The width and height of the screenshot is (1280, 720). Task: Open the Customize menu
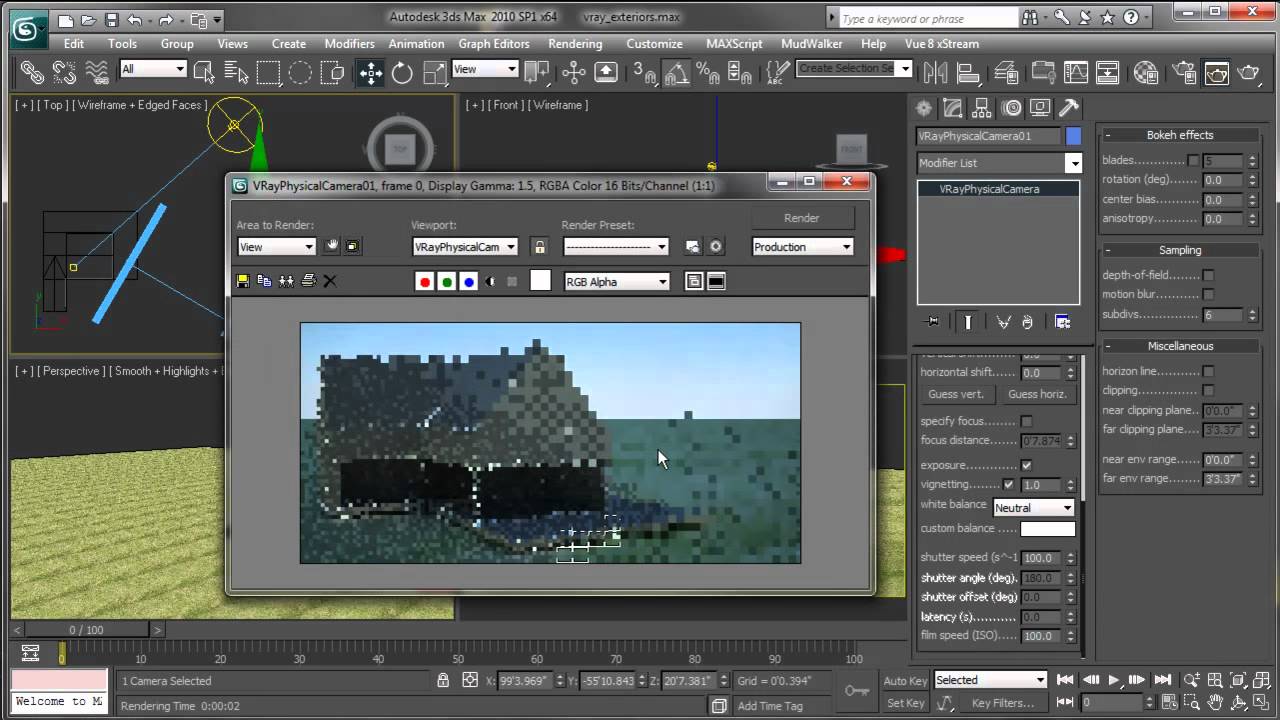[654, 44]
